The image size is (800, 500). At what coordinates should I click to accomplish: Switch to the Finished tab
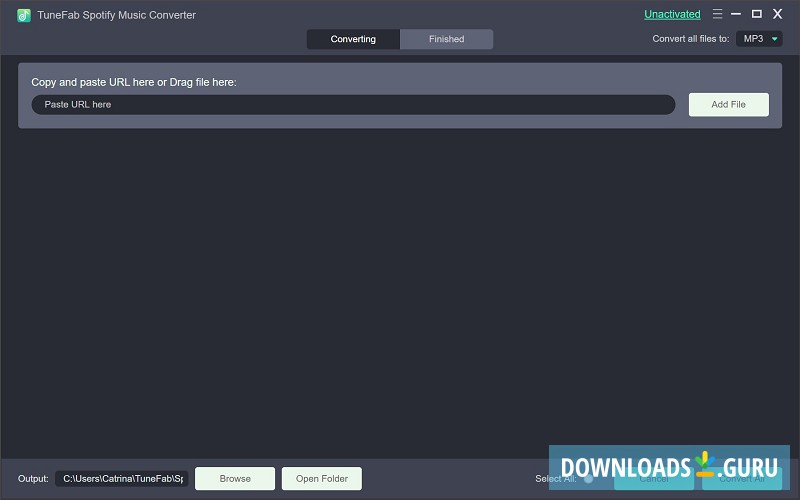pyautogui.click(x=446, y=39)
